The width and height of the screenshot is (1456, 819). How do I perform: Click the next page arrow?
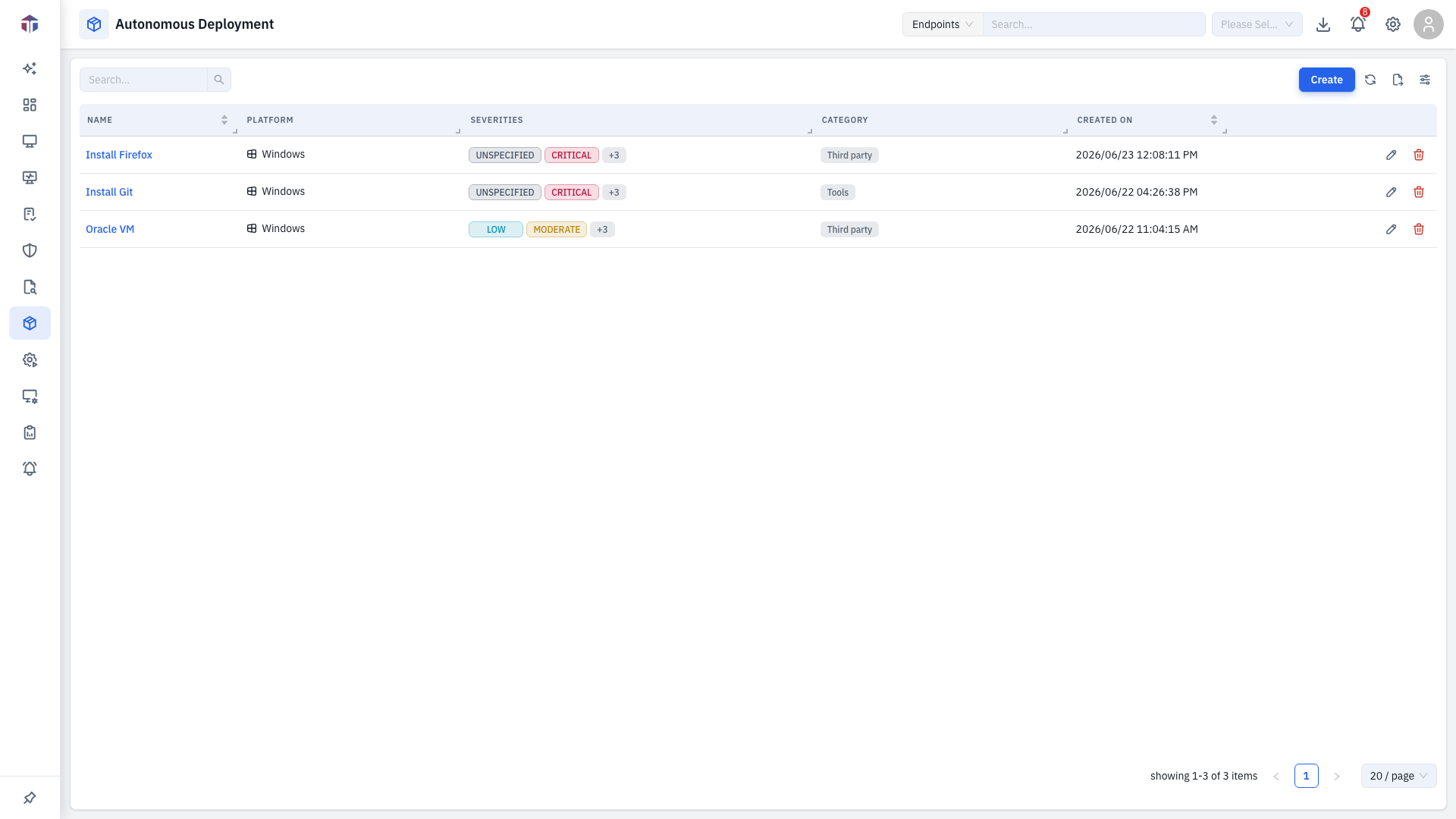click(1337, 776)
